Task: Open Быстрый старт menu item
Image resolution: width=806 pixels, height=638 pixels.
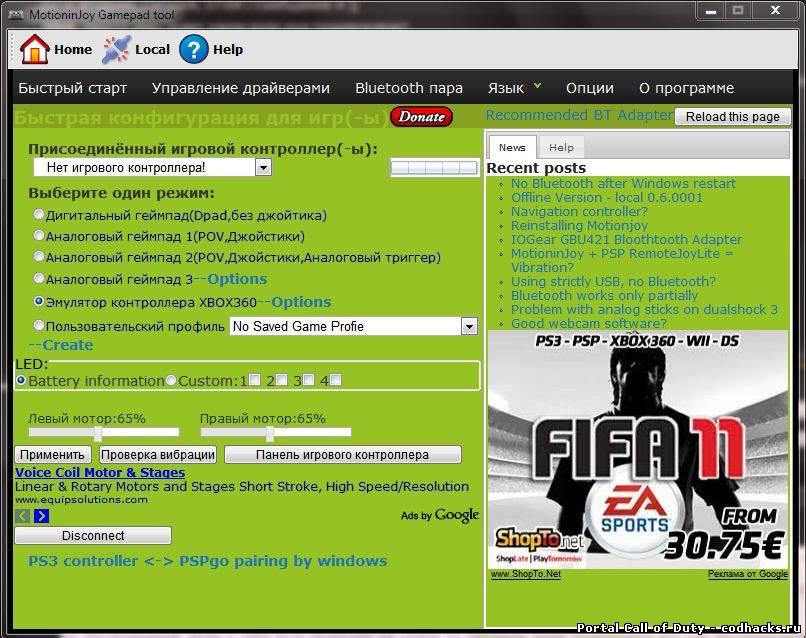Action: (72, 88)
